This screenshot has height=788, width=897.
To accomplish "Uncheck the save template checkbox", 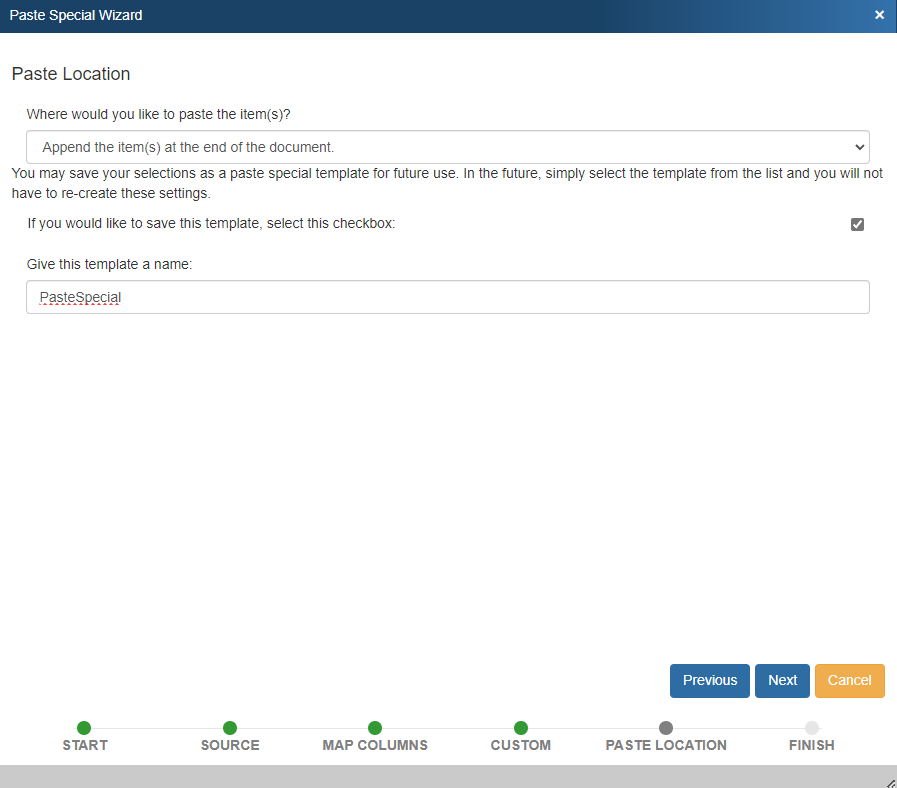I will 857,224.
